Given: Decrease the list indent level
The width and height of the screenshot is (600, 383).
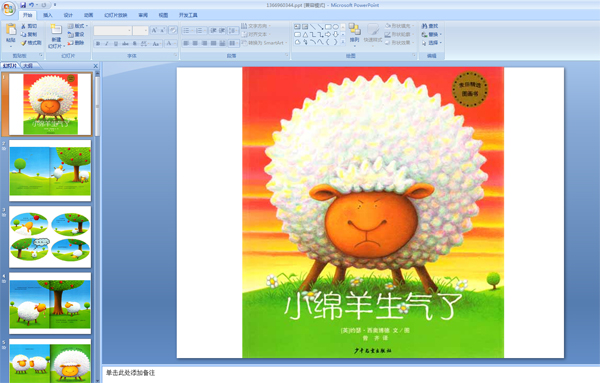Looking at the screenshot, I should (214, 30).
